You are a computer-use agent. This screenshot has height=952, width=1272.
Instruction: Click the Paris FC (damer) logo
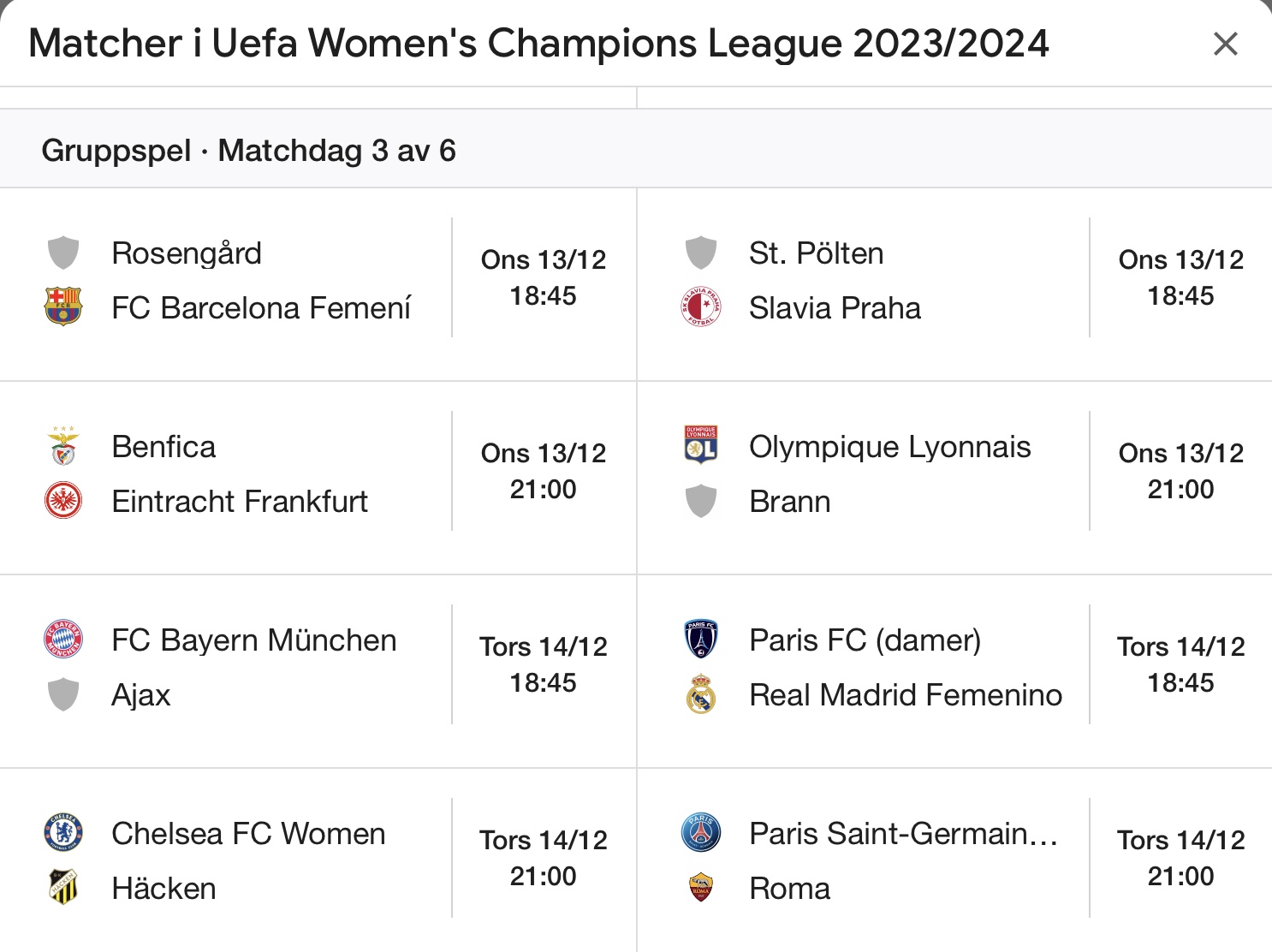701,640
